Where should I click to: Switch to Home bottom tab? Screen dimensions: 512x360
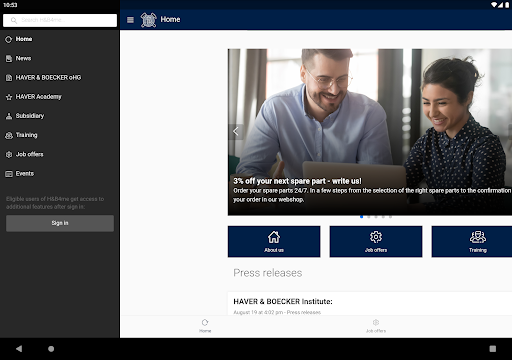[x=205, y=326]
